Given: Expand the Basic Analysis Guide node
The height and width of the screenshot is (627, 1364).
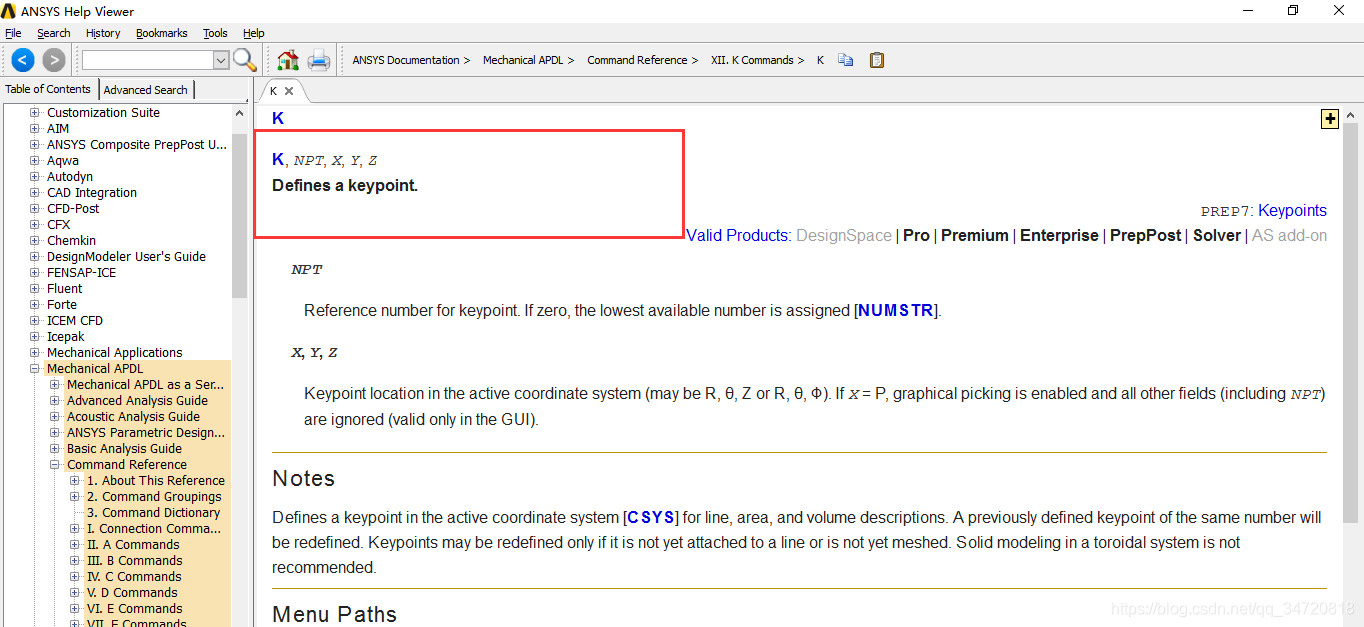Looking at the screenshot, I should [55, 449].
